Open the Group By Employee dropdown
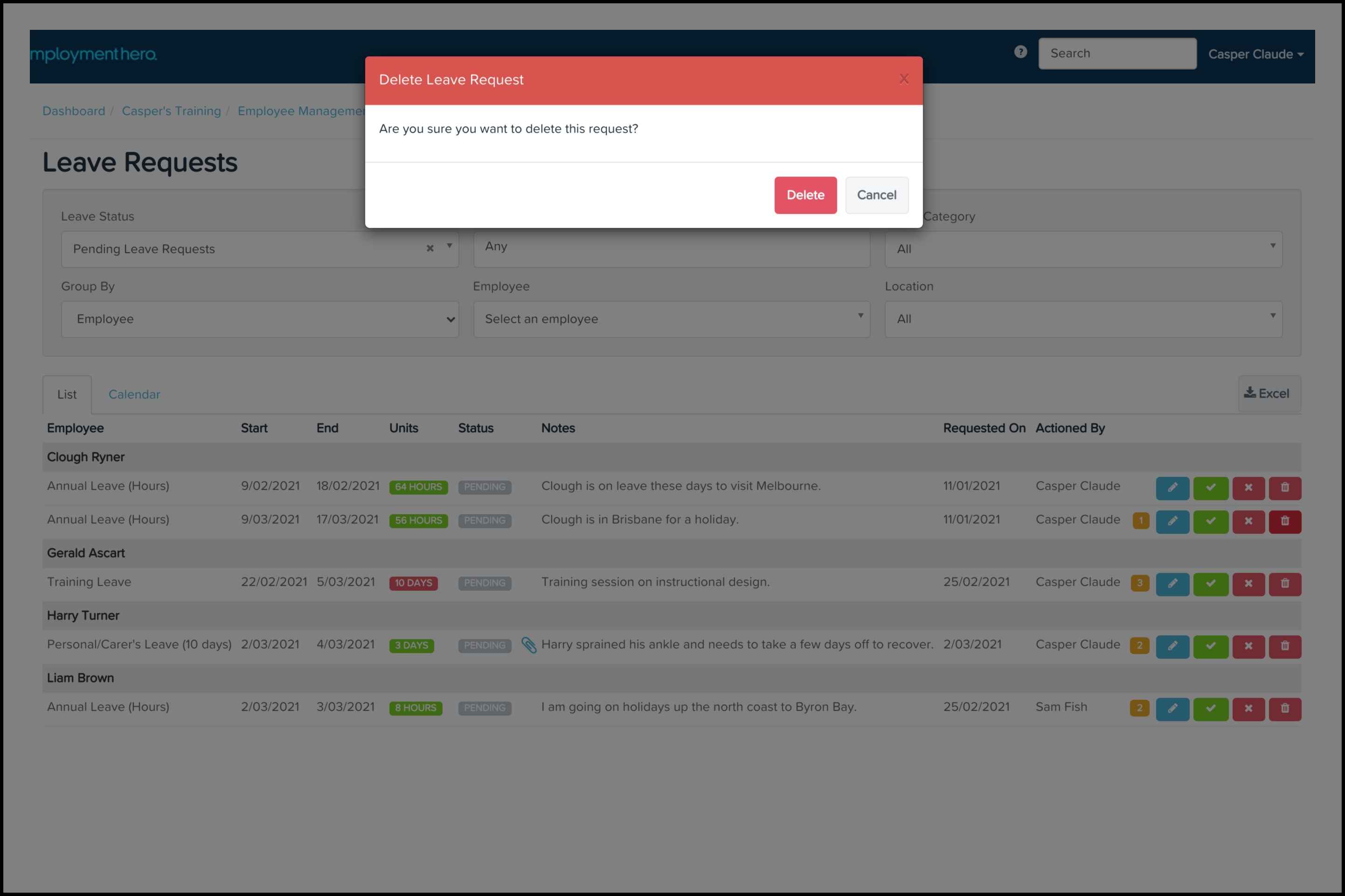The width and height of the screenshot is (1345, 896). [x=259, y=319]
